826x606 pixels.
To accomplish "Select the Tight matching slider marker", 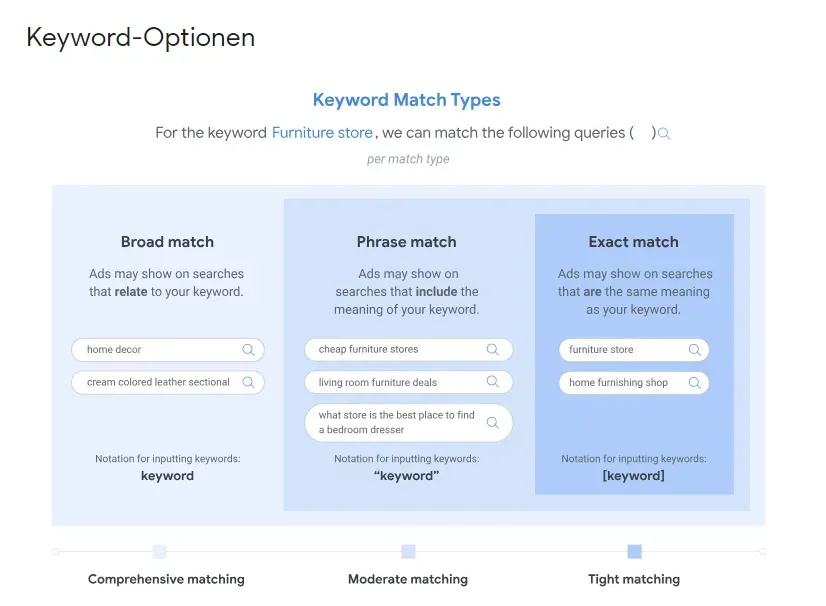I will [635, 552].
